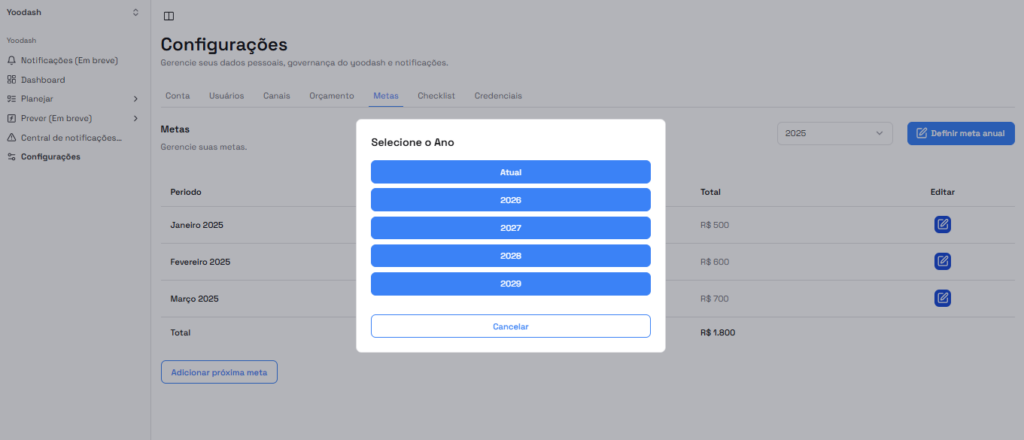Switch to the Credenciais tab
The width and height of the screenshot is (1024, 440).
pyautogui.click(x=498, y=96)
